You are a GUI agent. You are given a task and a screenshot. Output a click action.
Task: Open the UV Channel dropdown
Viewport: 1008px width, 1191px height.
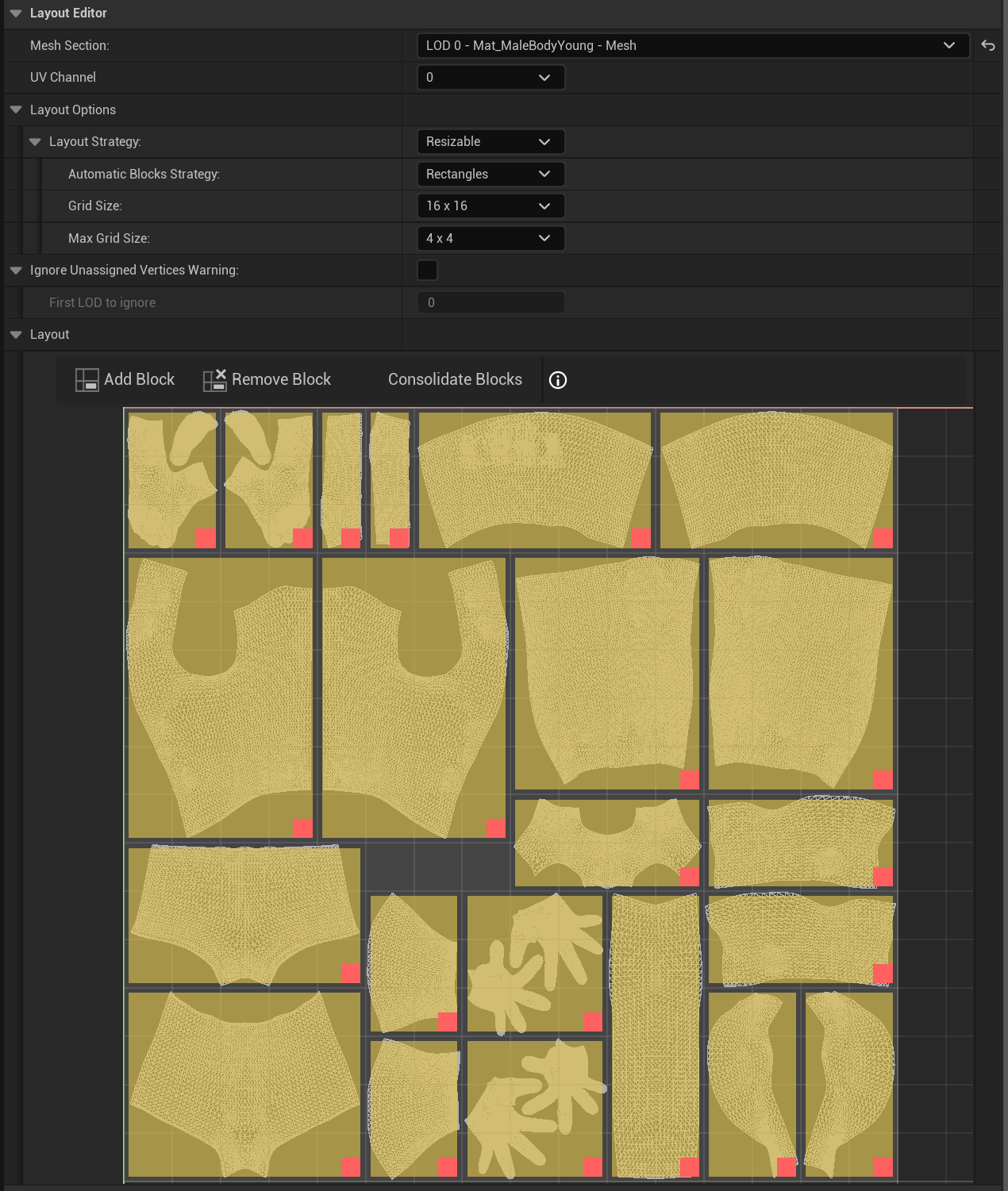pyautogui.click(x=491, y=77)
